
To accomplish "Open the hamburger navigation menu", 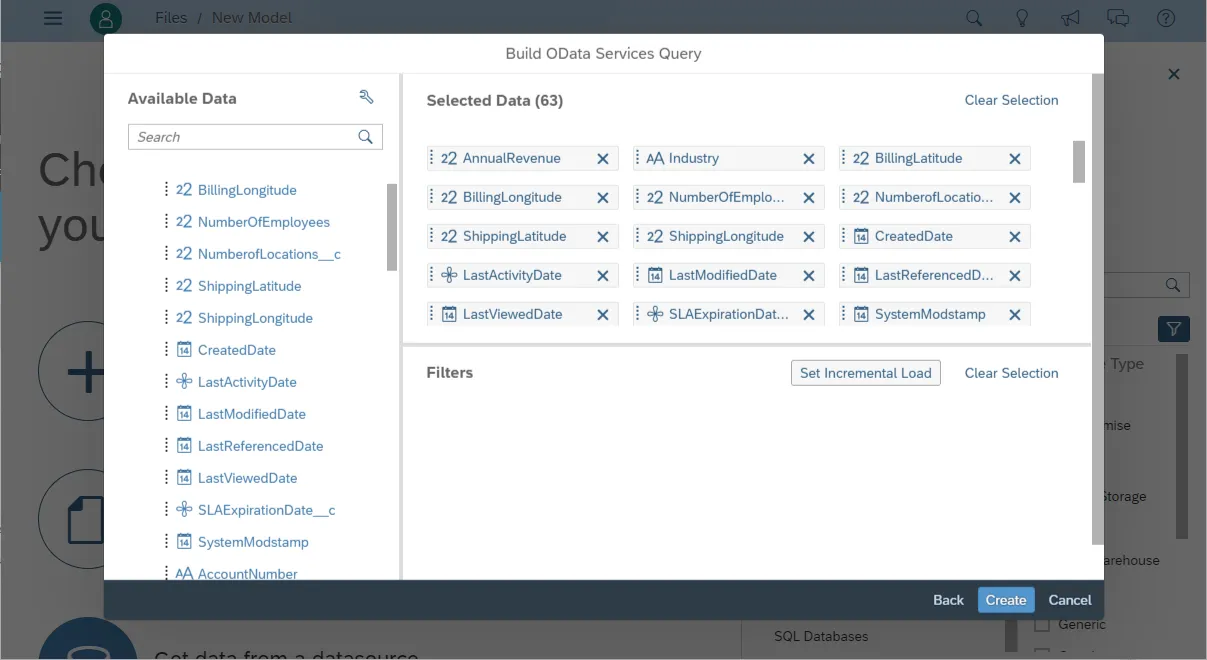I will click(x=53, y=18).
